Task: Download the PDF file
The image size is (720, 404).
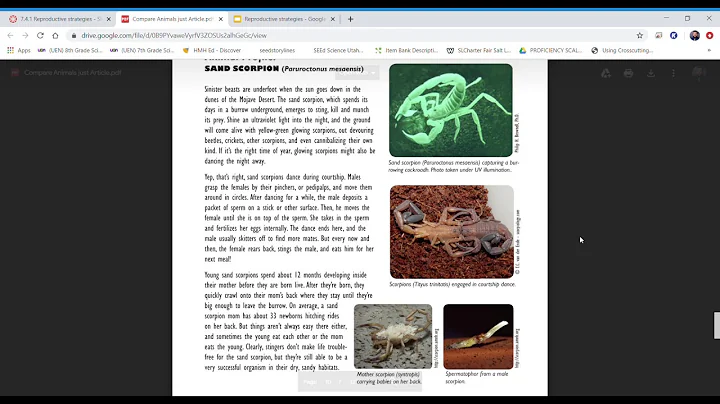Action: click(x=651, y=73)
